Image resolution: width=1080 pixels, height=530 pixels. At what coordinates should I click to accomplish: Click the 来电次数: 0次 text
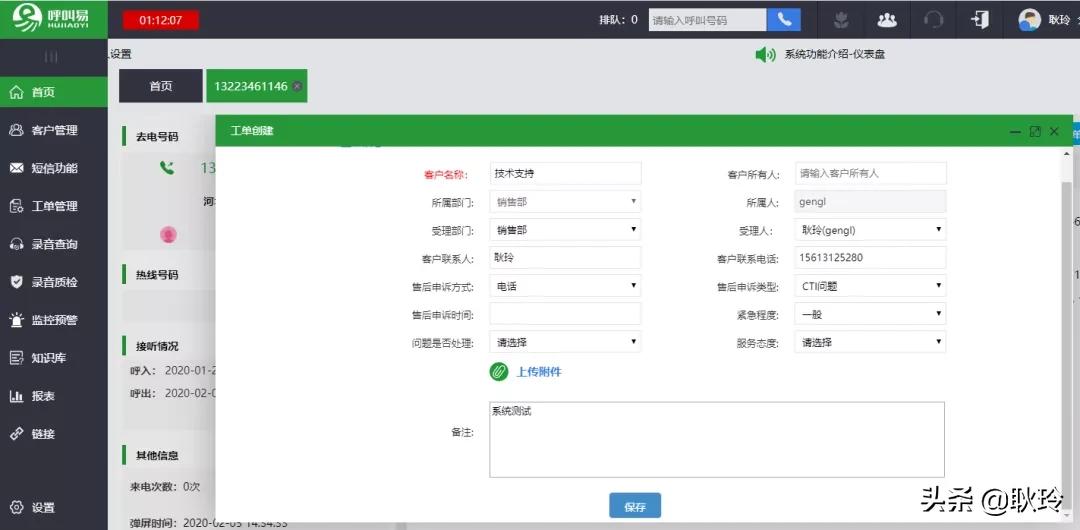point(165,487)
